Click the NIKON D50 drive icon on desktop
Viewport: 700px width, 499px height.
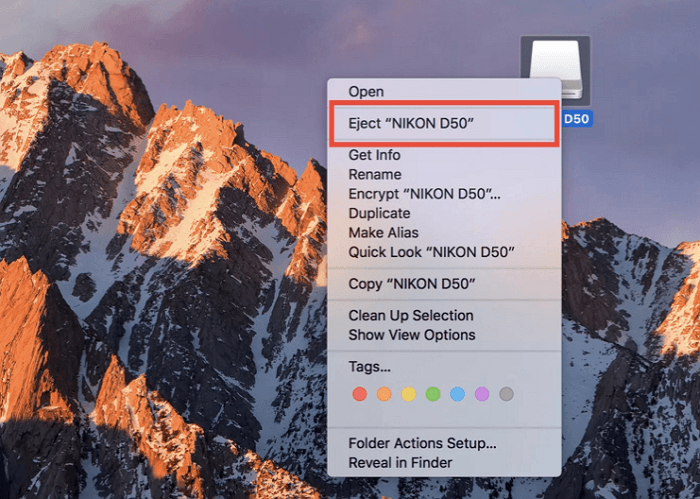coord(556,70)
